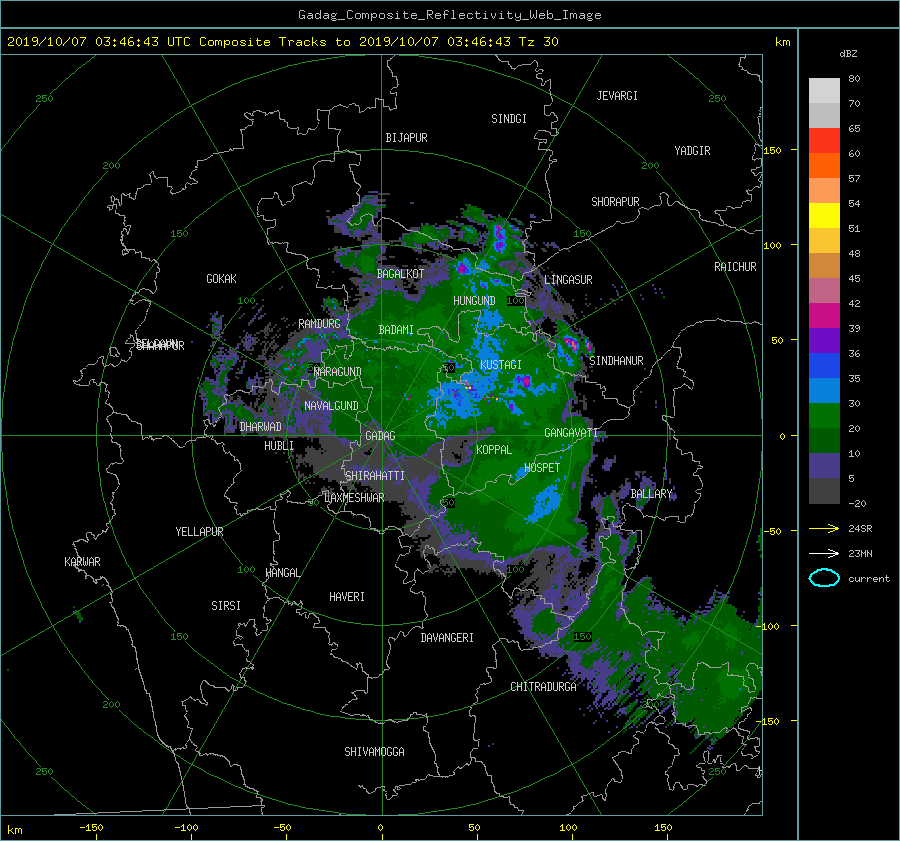Click the KOPPAL city label
This screenshot has height=841, width=900.
(x=494, y=449)
